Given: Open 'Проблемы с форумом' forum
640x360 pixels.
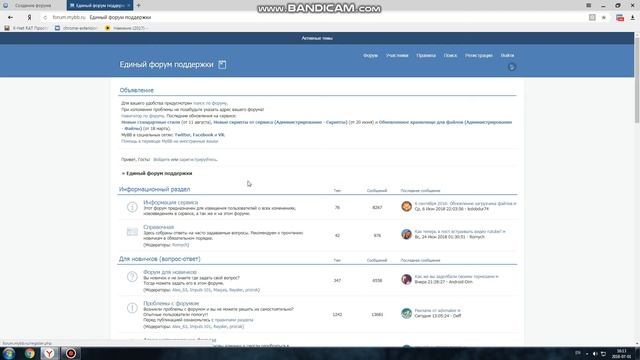Looking at the screenshot, I should pos(171,303).
